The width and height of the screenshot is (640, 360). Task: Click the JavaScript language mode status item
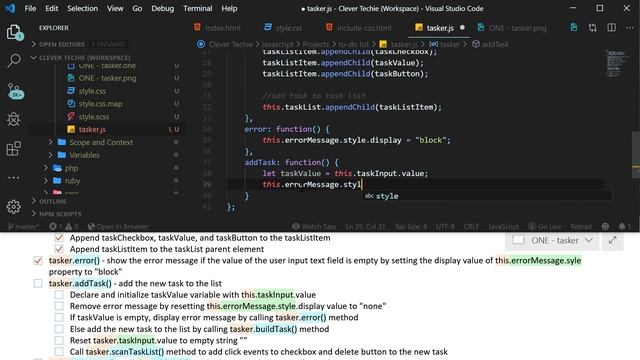(503, 226)
